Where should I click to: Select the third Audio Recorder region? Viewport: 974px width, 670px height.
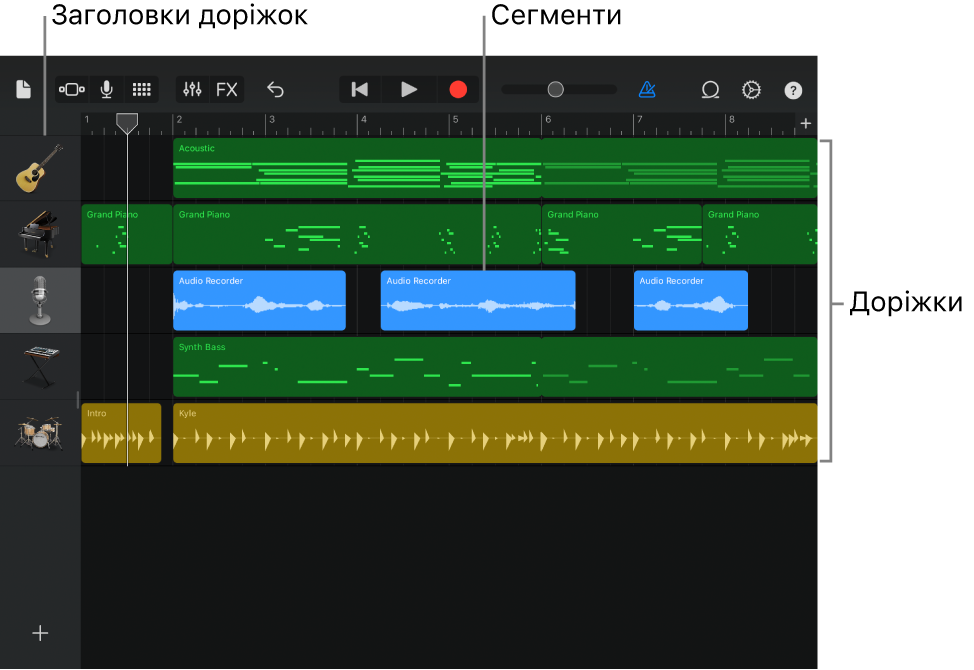pos(691,301)
